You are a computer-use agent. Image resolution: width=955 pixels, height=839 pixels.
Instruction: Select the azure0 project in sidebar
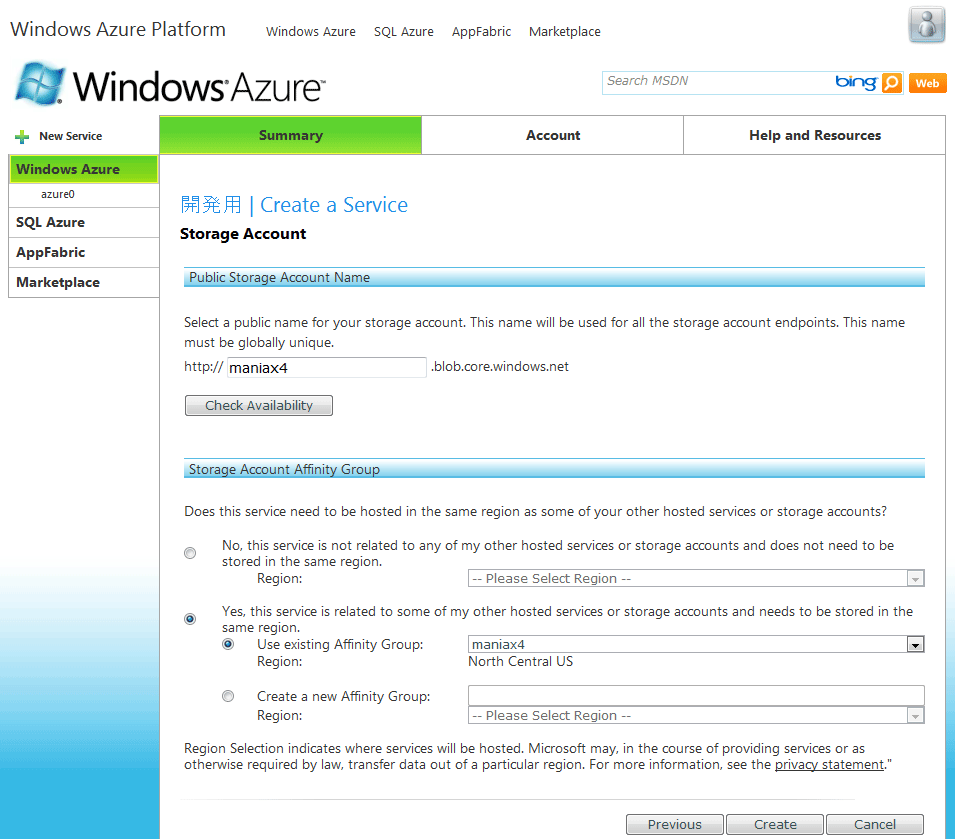(x=58, y=194)
